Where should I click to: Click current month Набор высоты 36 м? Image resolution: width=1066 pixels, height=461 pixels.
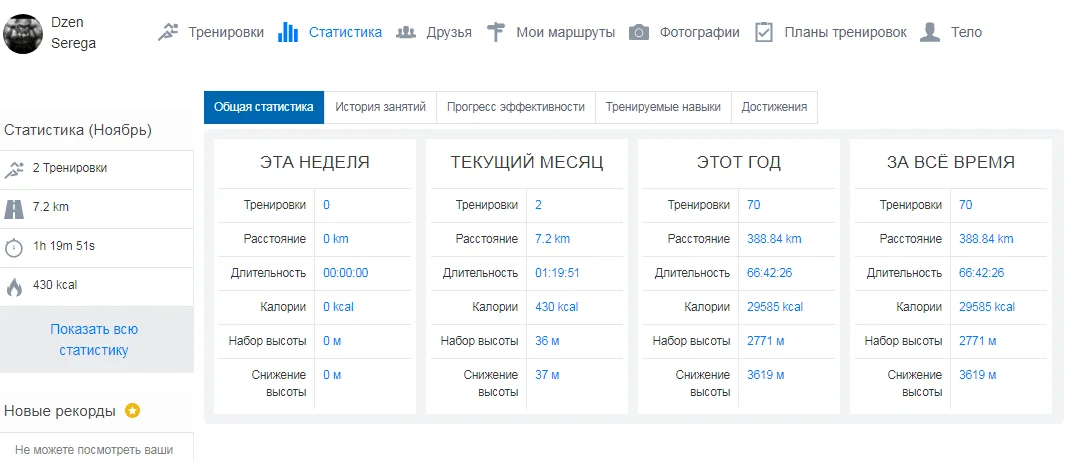pos(547,341)
